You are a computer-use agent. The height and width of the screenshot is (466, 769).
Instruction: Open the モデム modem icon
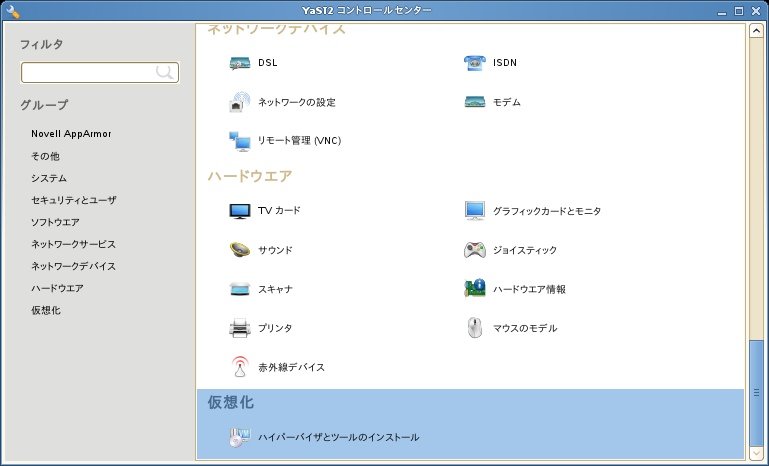(475, 102)
